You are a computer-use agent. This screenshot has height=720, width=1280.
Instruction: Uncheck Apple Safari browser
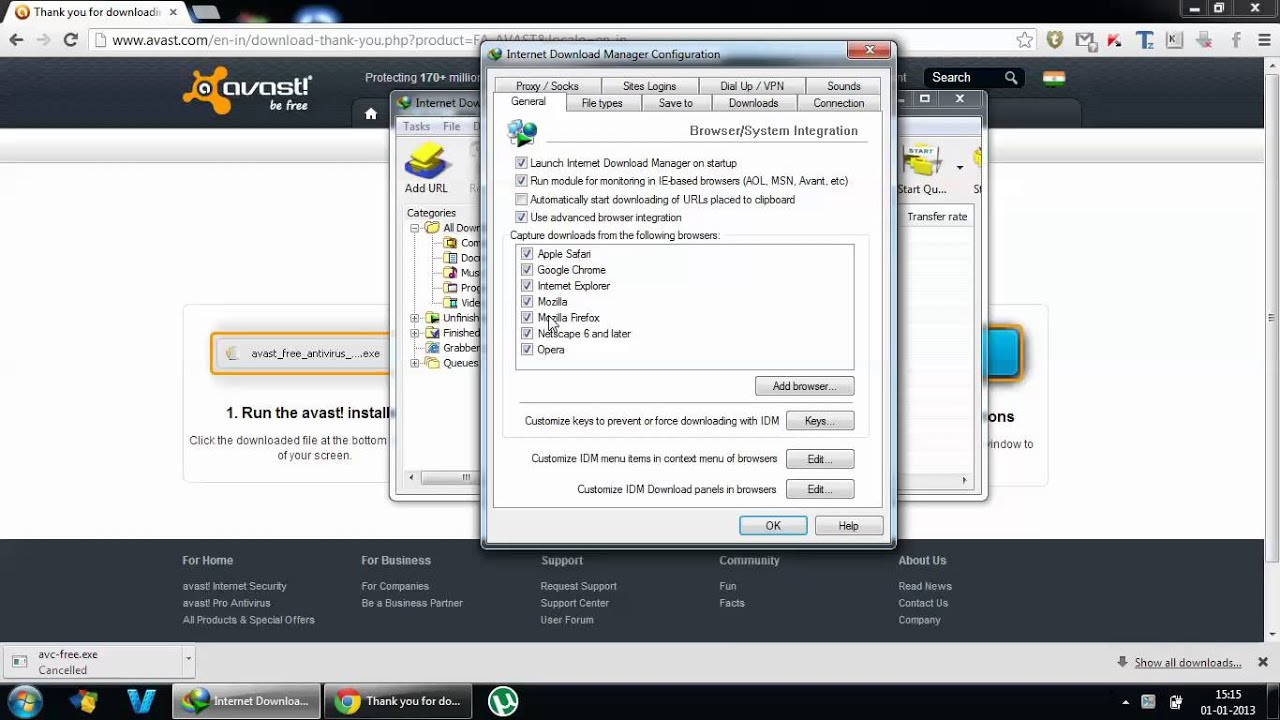point(527,254)
